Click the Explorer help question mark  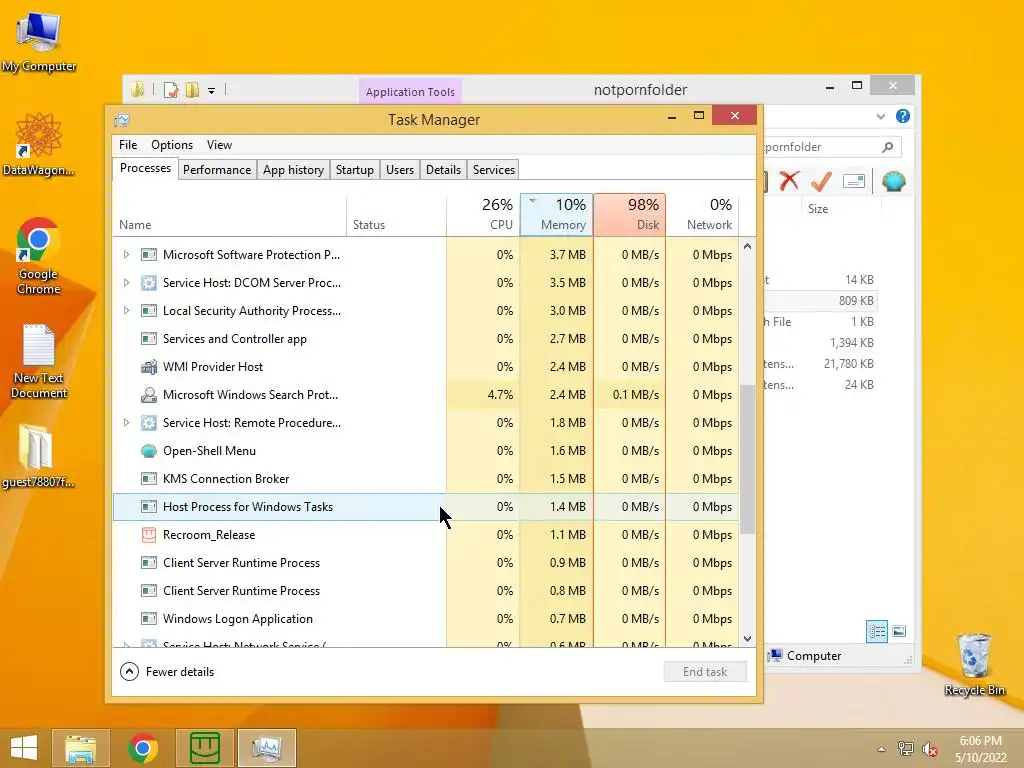coord(903,116)
